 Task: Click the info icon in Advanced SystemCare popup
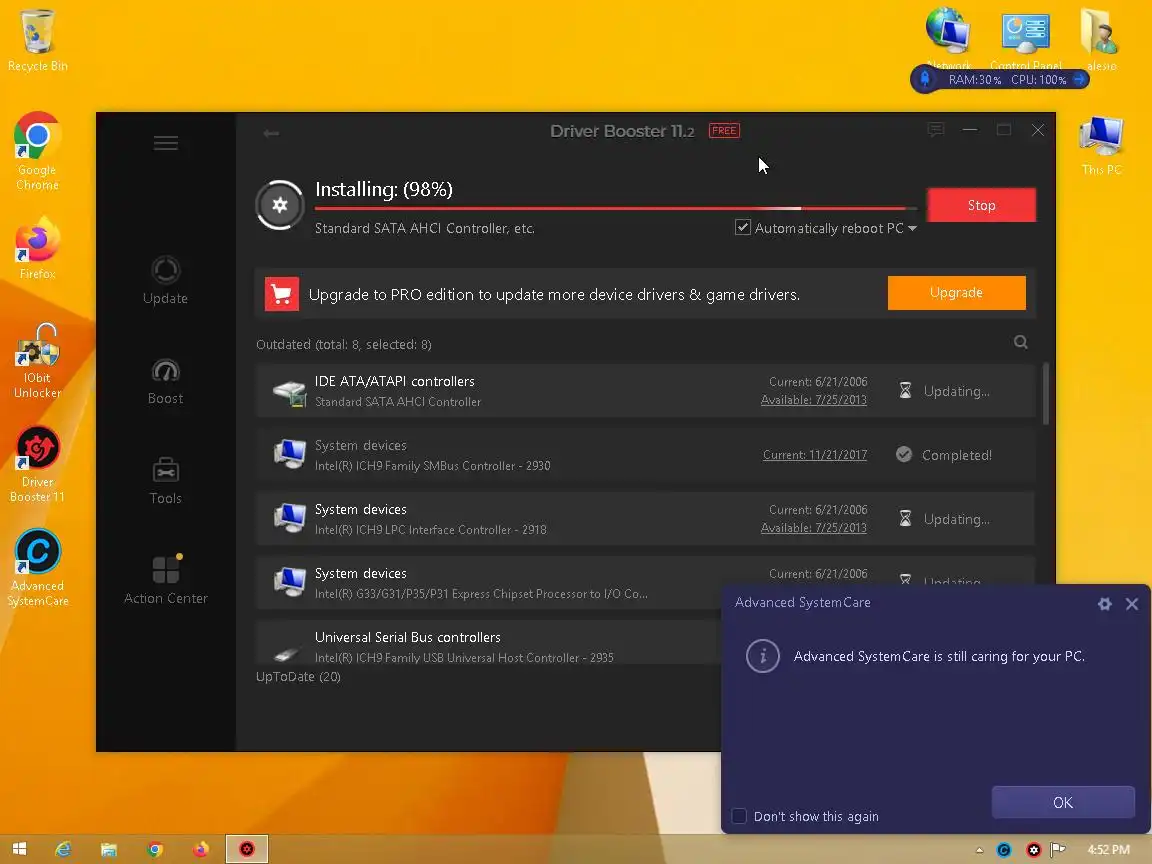pos(763,656)
